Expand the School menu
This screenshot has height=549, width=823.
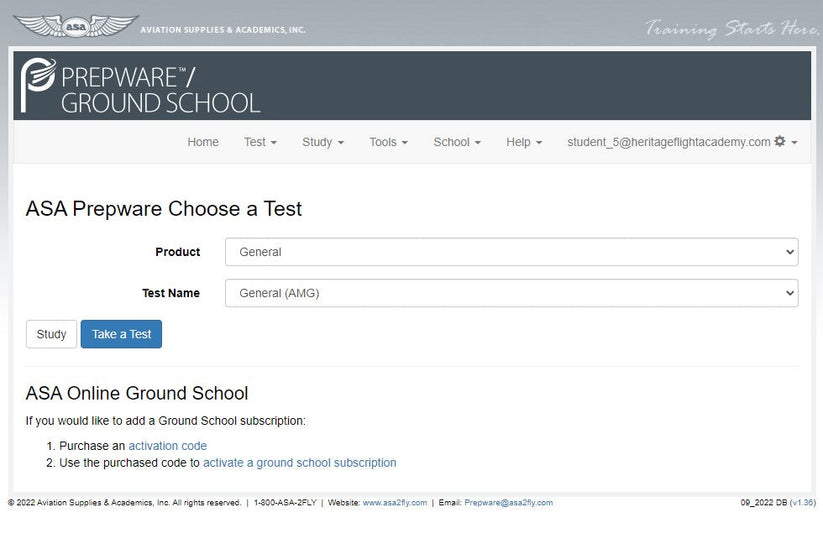[x=457, y=142]
